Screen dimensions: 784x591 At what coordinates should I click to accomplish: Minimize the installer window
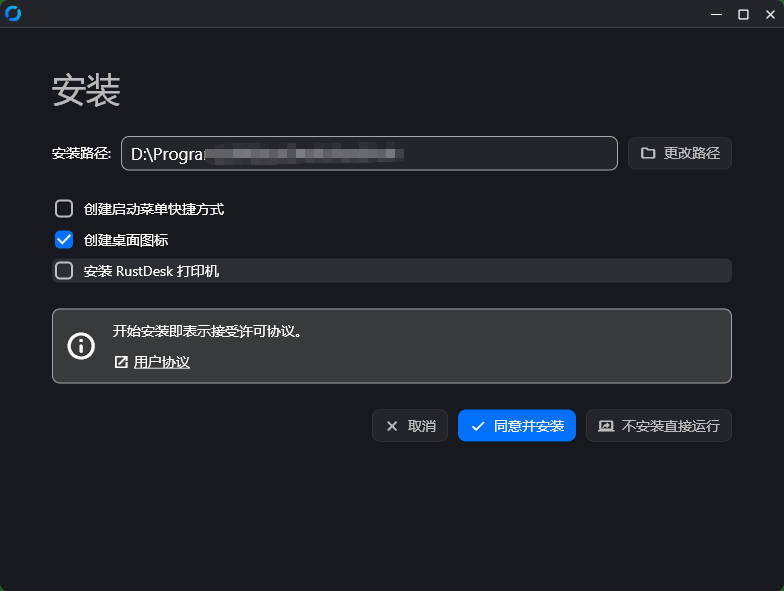717,14
